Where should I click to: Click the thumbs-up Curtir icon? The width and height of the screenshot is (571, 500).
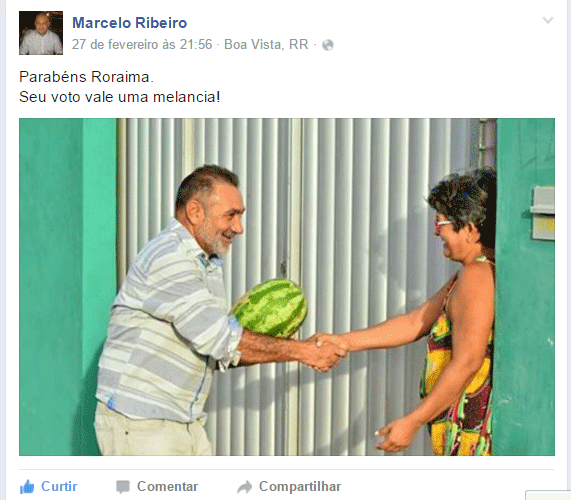27,487
